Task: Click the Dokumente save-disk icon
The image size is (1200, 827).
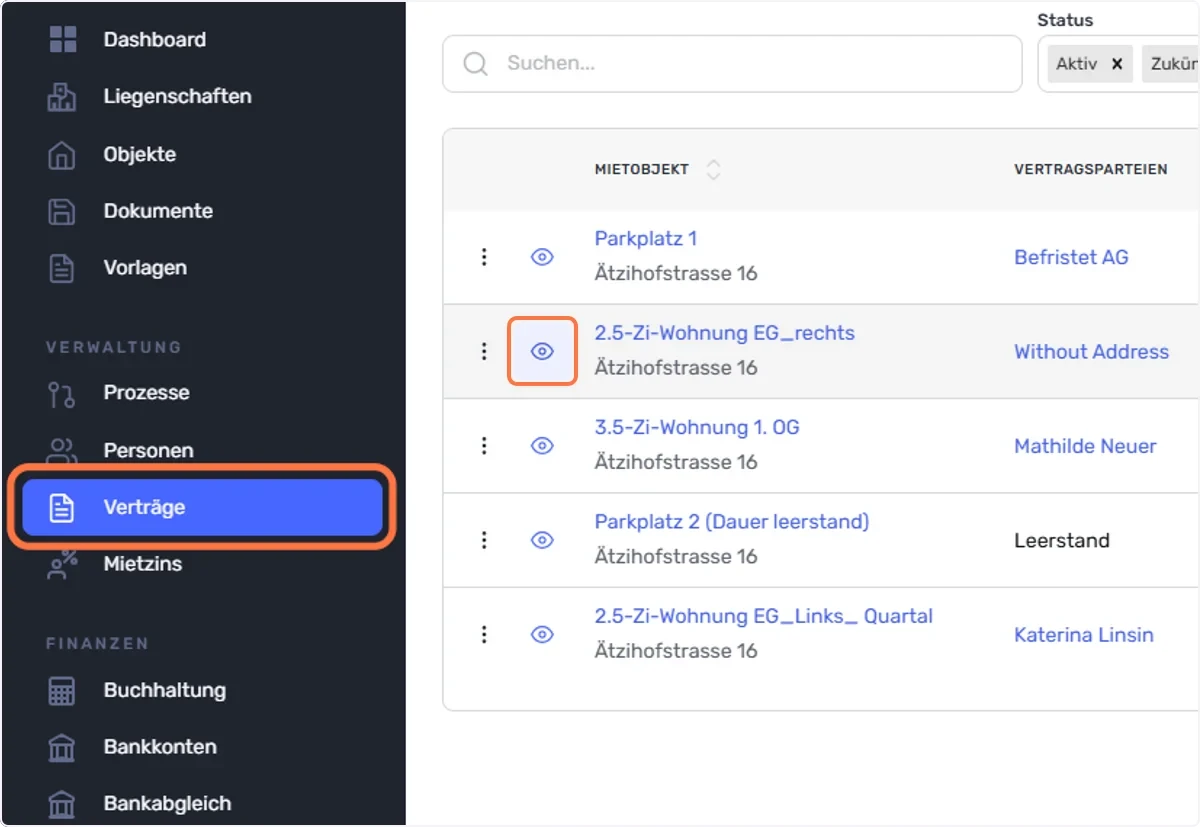Action: point(63,211)
